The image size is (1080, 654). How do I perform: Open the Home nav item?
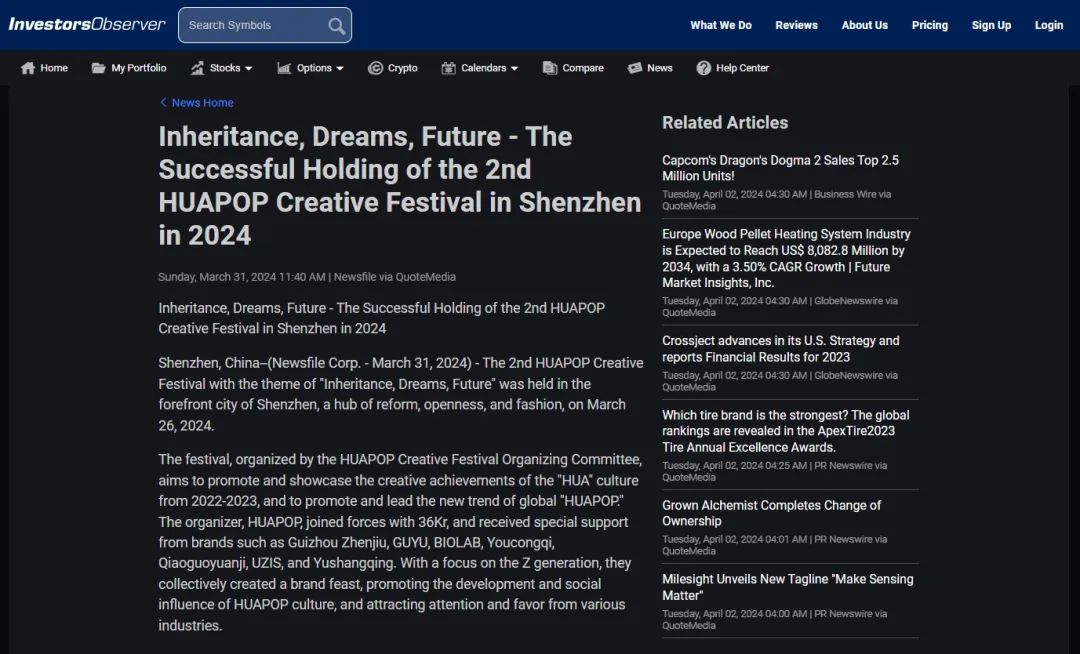tap(45, 67)
